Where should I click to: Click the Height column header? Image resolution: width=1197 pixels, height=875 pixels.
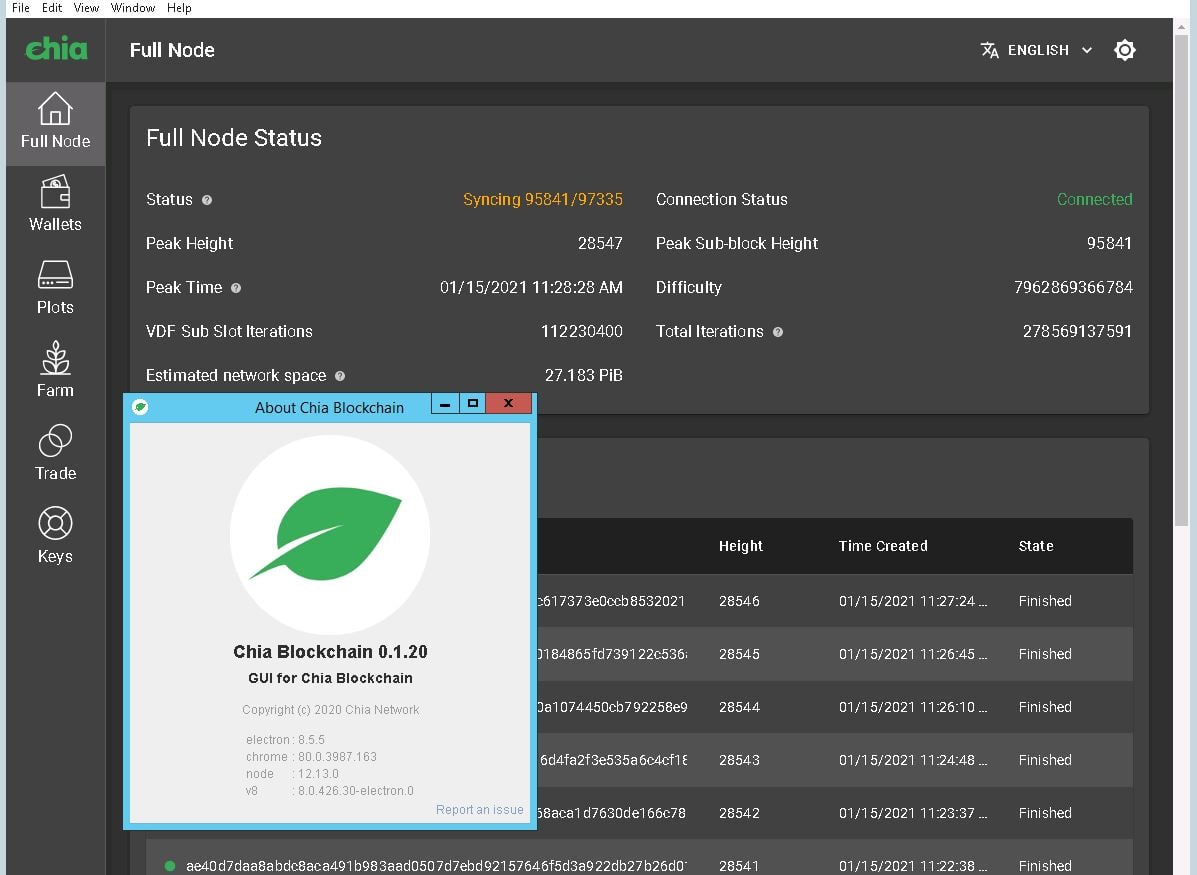click(740, 546)
